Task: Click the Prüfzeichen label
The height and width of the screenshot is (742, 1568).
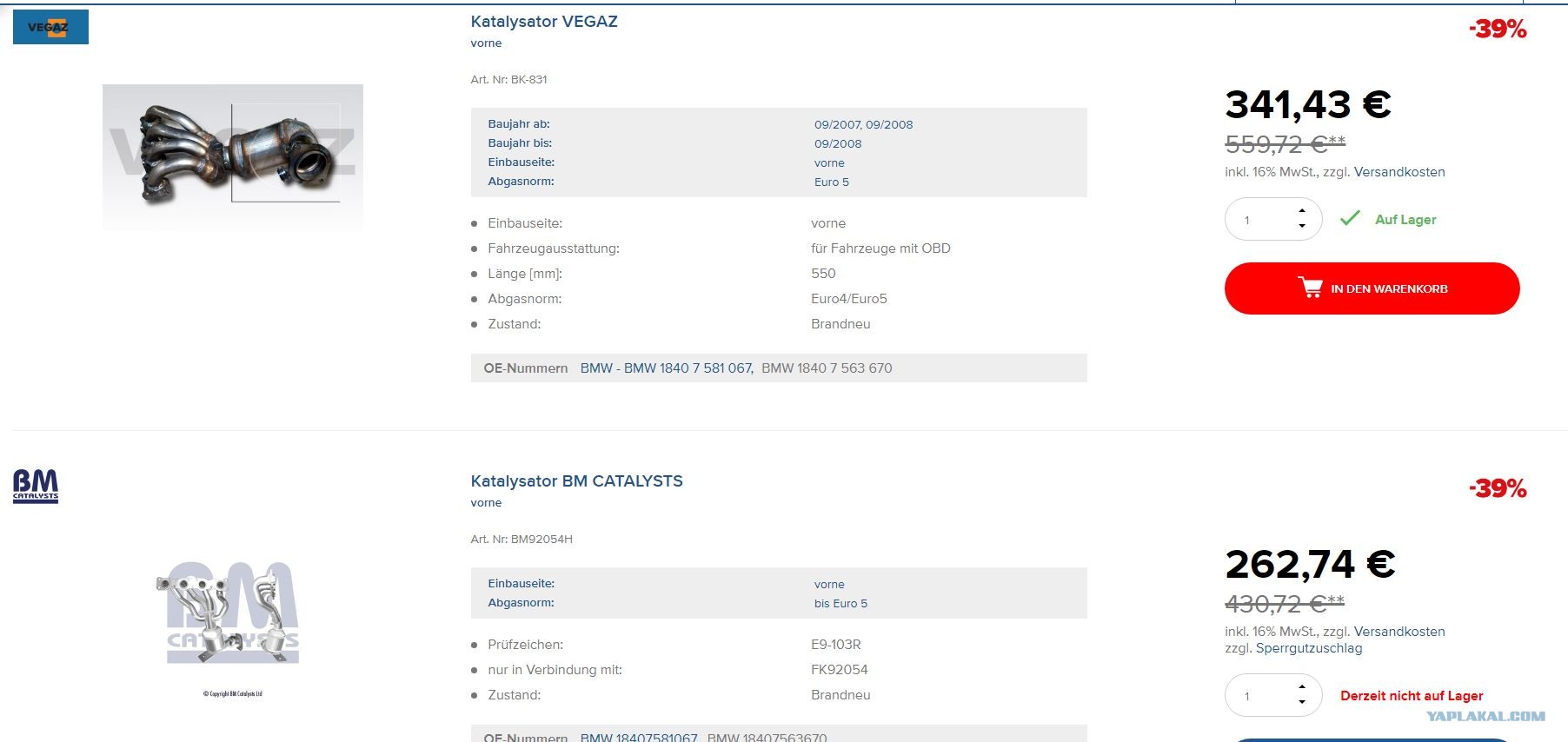Action: click(525, 645)
